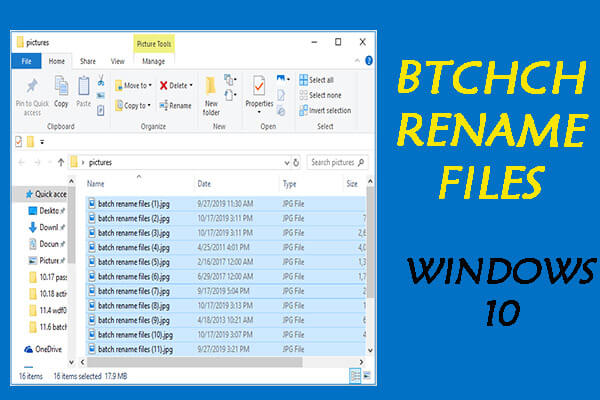Click the Copy icon in Clipboard group
This screenshot has width=600, height=400.
[61, 85]
